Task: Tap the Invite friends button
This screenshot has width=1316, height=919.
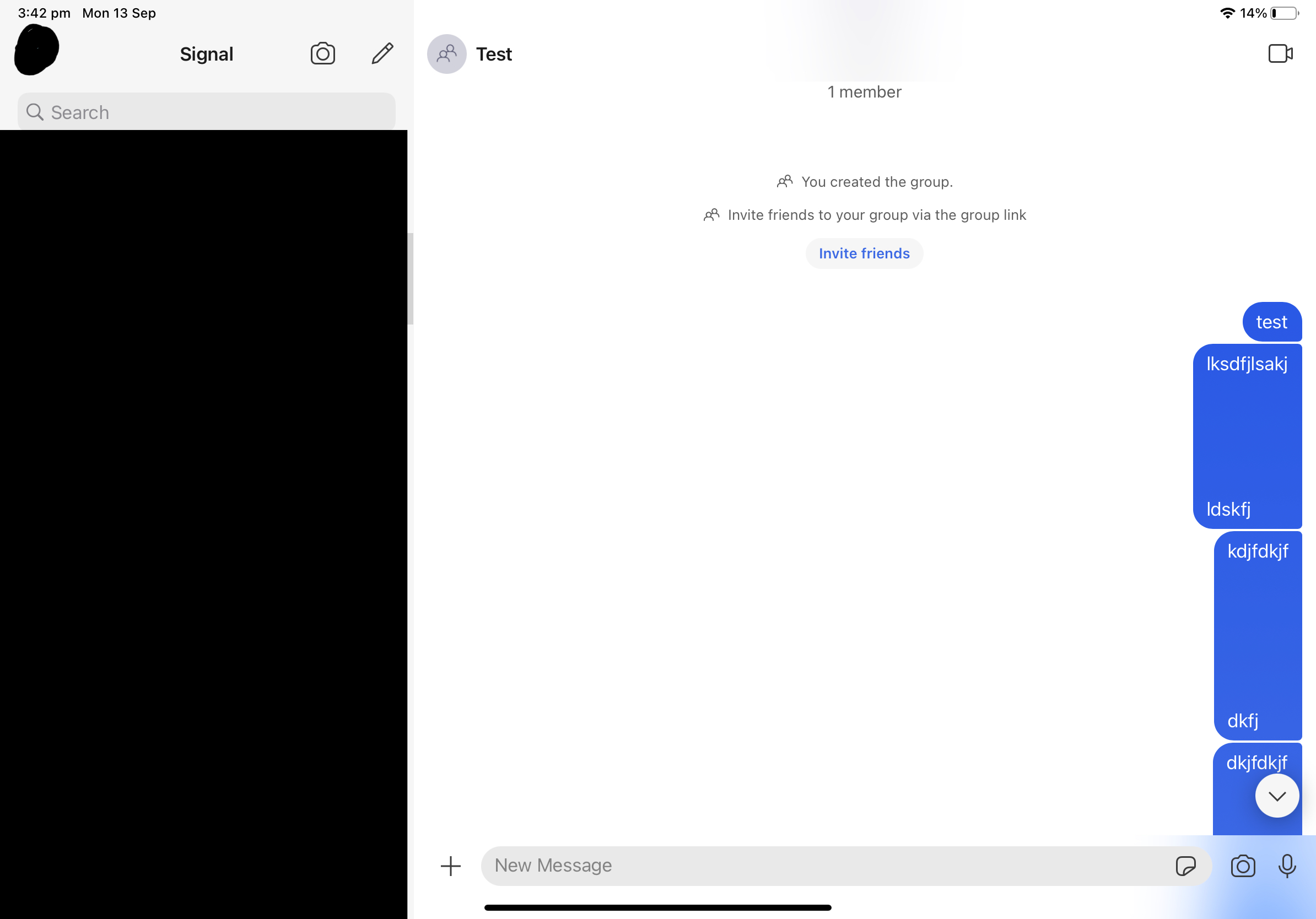Action: (864, 253)
